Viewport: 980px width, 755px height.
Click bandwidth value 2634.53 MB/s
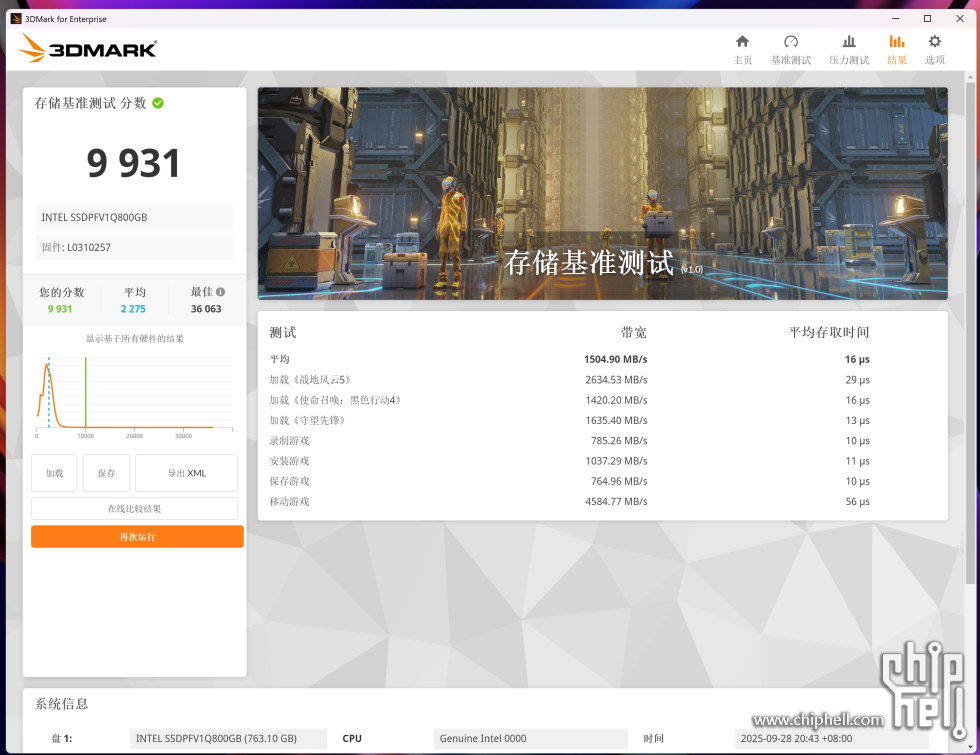pyautogui.click(x=616, y=379)
